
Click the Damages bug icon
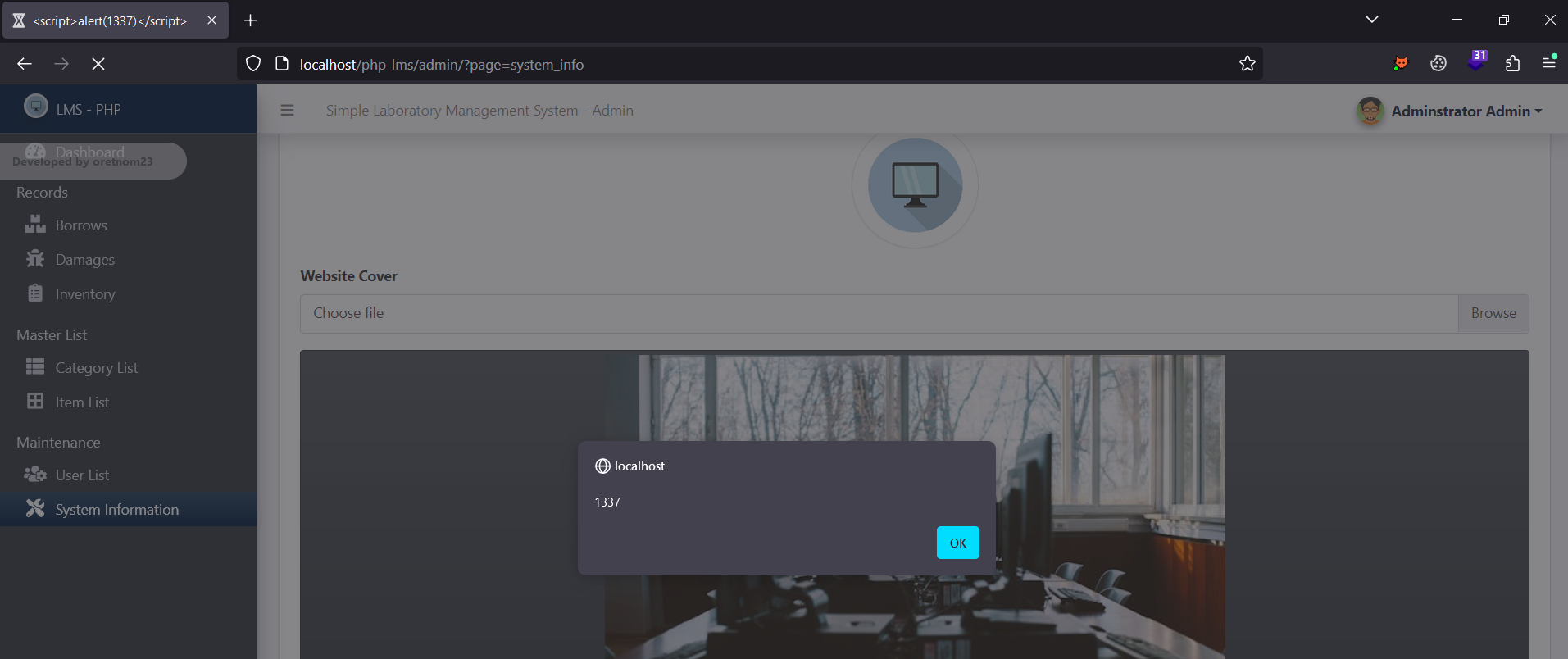(35, 258)
